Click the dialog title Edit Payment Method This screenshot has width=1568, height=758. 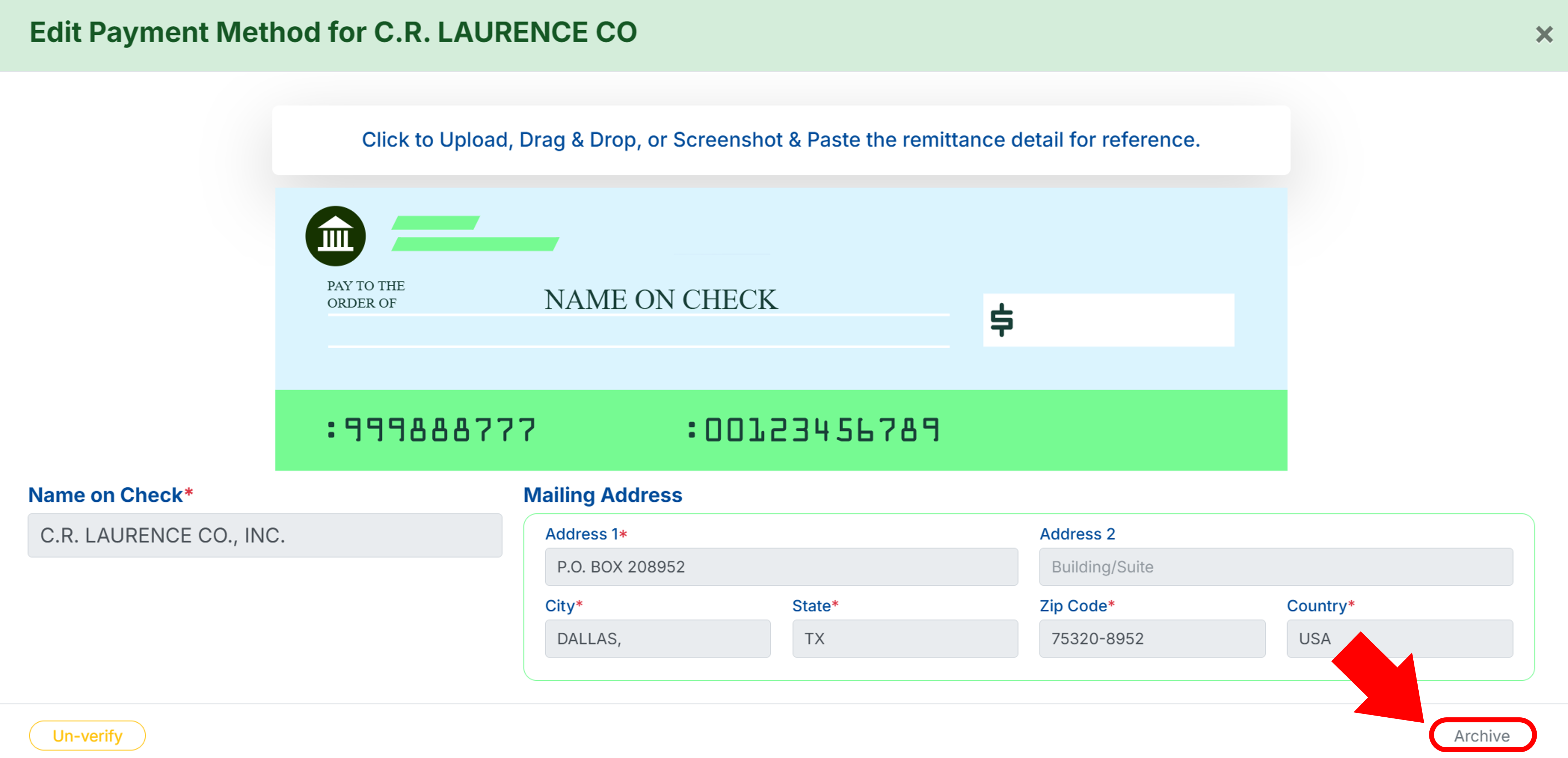coord(333,32)
